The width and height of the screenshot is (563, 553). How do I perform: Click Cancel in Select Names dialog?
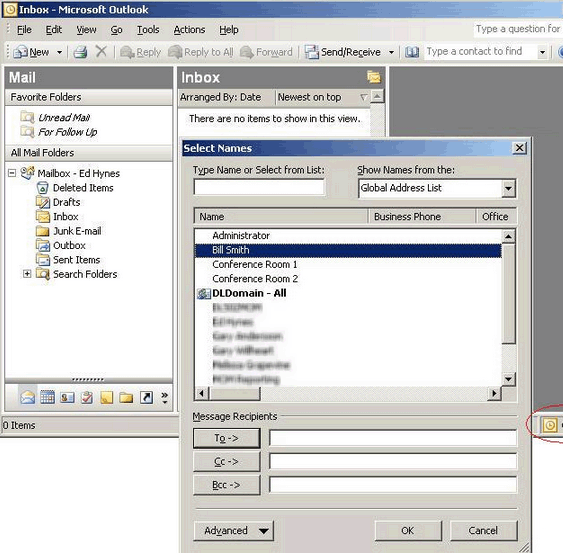(483, 531)
